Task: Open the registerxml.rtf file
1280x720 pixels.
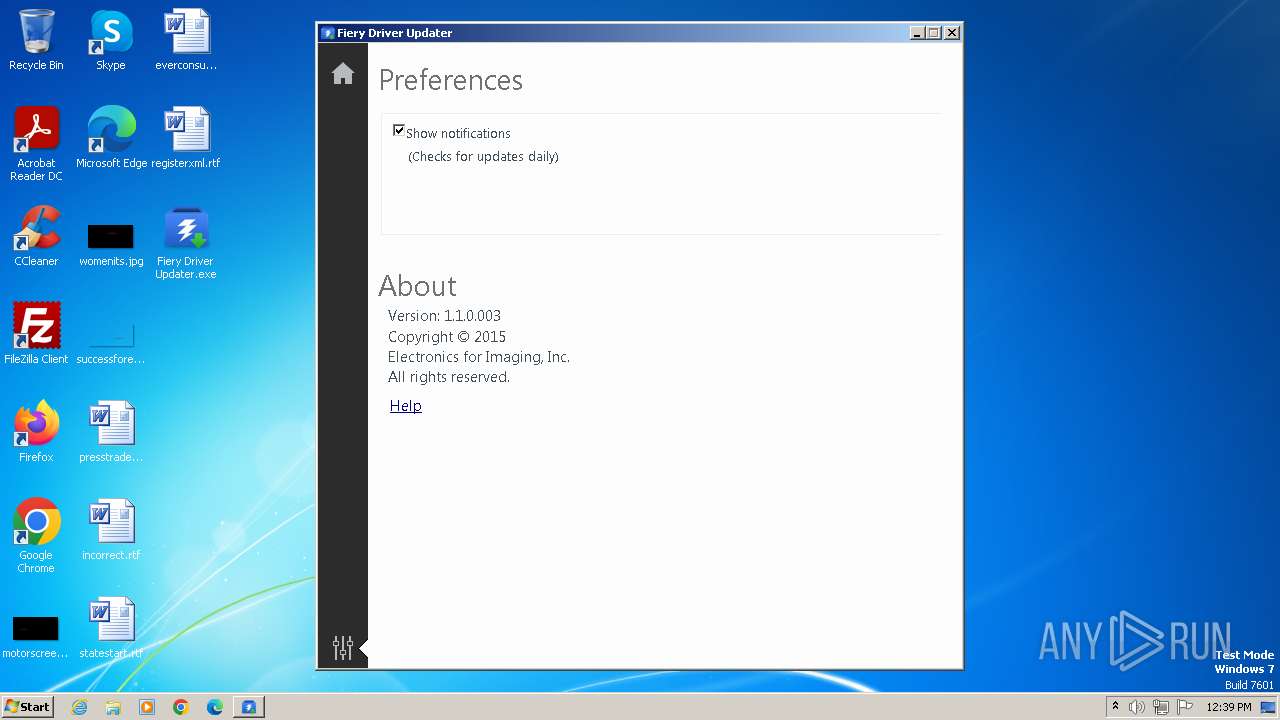Action: (x=186, y=138)
